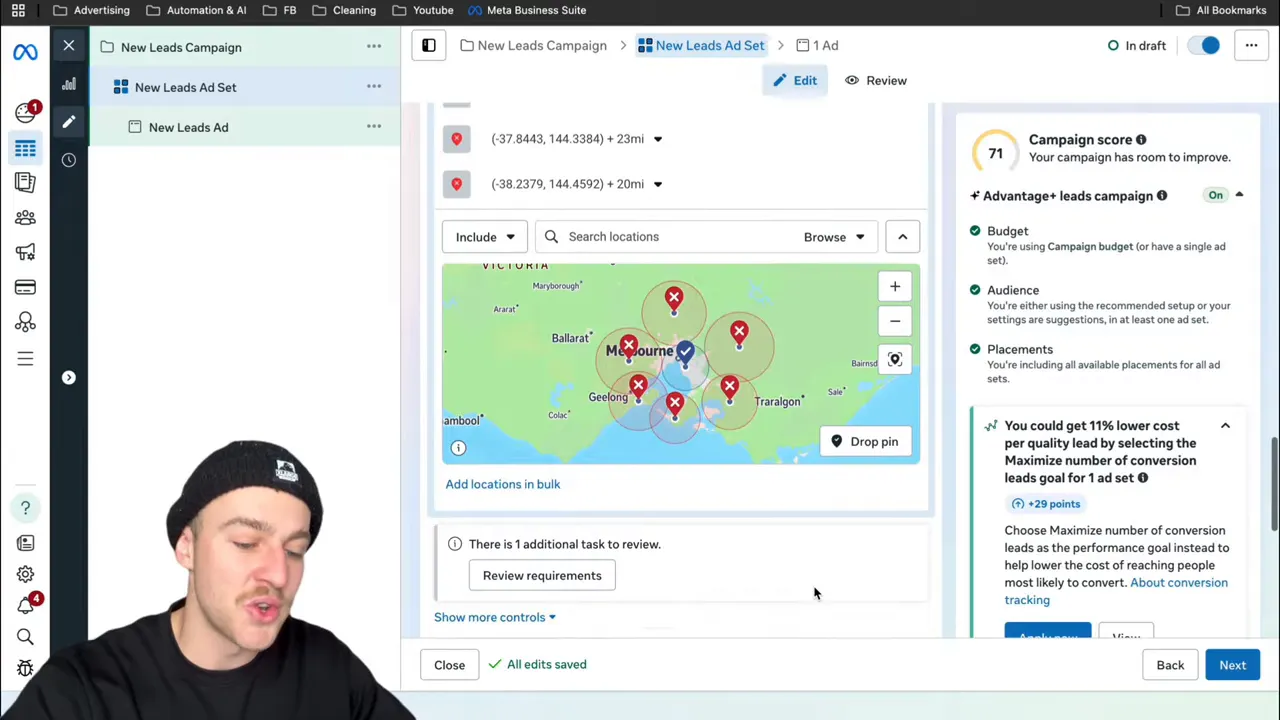This screenshot has width=1280, height=720.
Task: Click the blue Melbourne pin on map
Action: [684, 352]
